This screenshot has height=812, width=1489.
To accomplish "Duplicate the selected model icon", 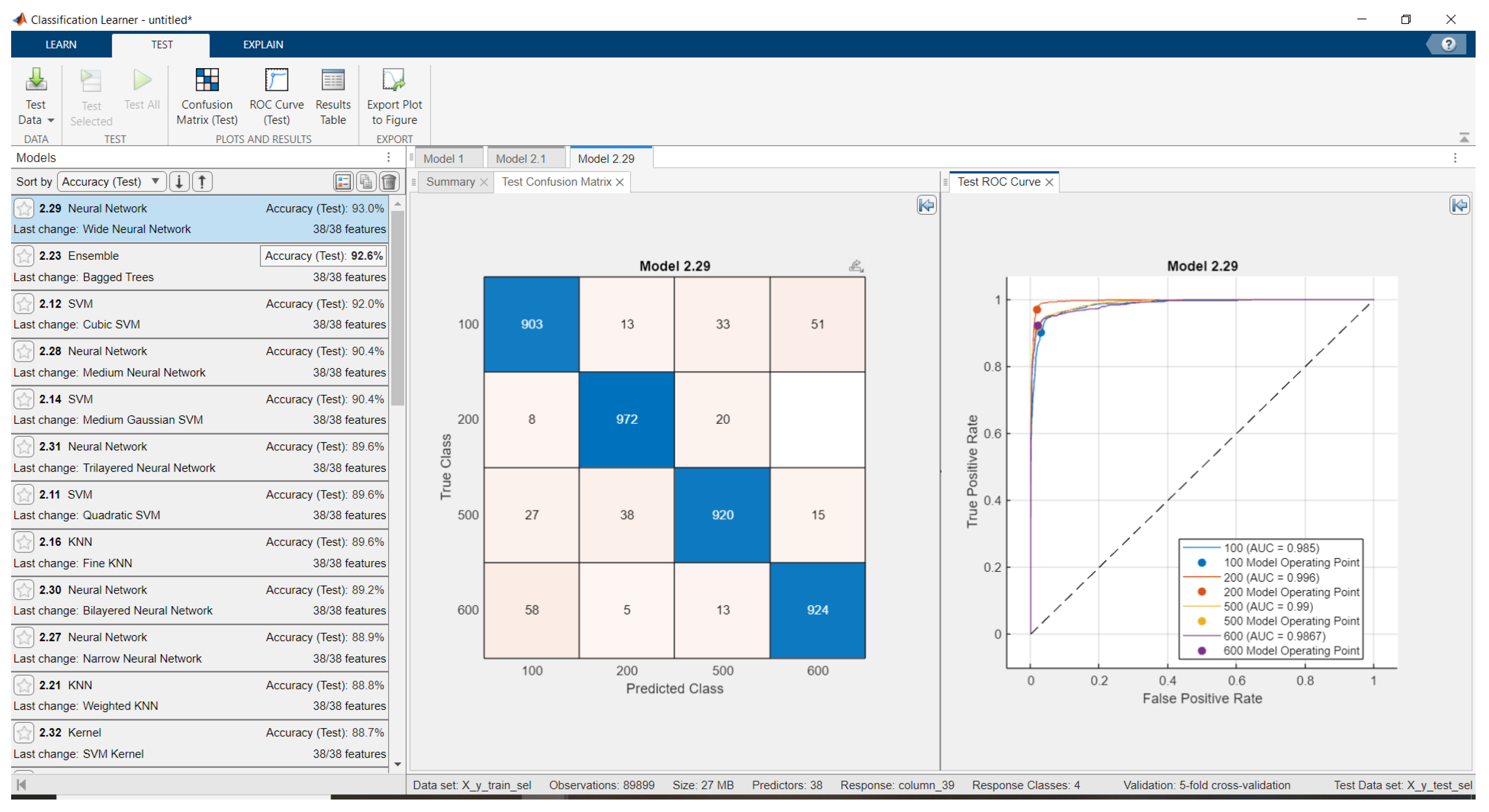I will point(366,182).
